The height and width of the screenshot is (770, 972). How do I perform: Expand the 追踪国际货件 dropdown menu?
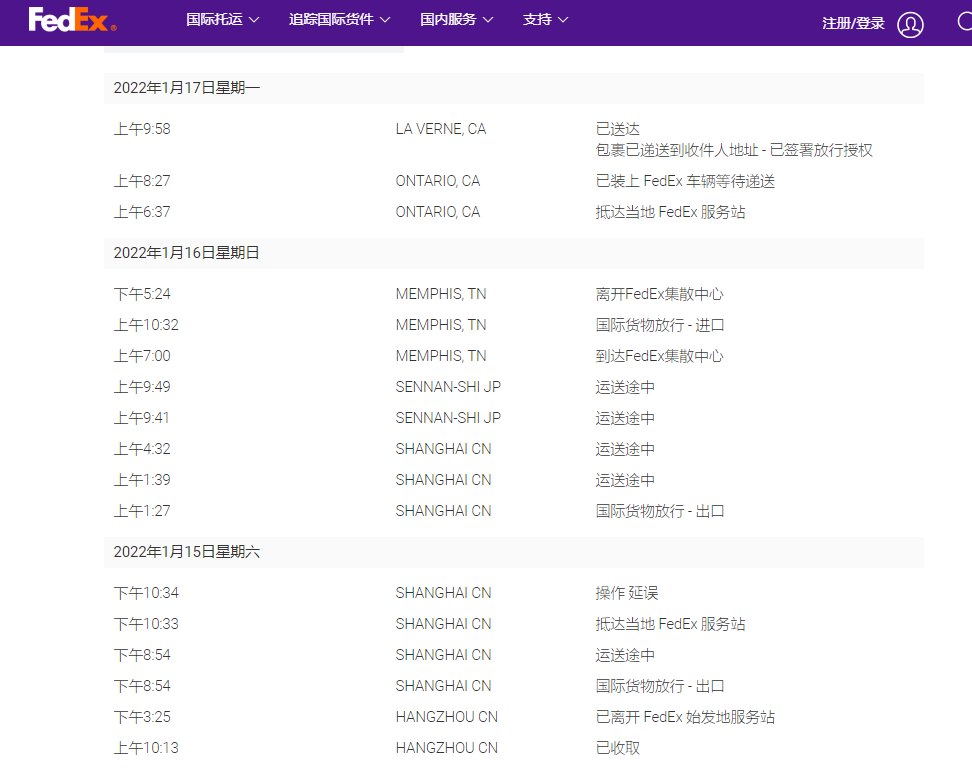pos(339,20)
